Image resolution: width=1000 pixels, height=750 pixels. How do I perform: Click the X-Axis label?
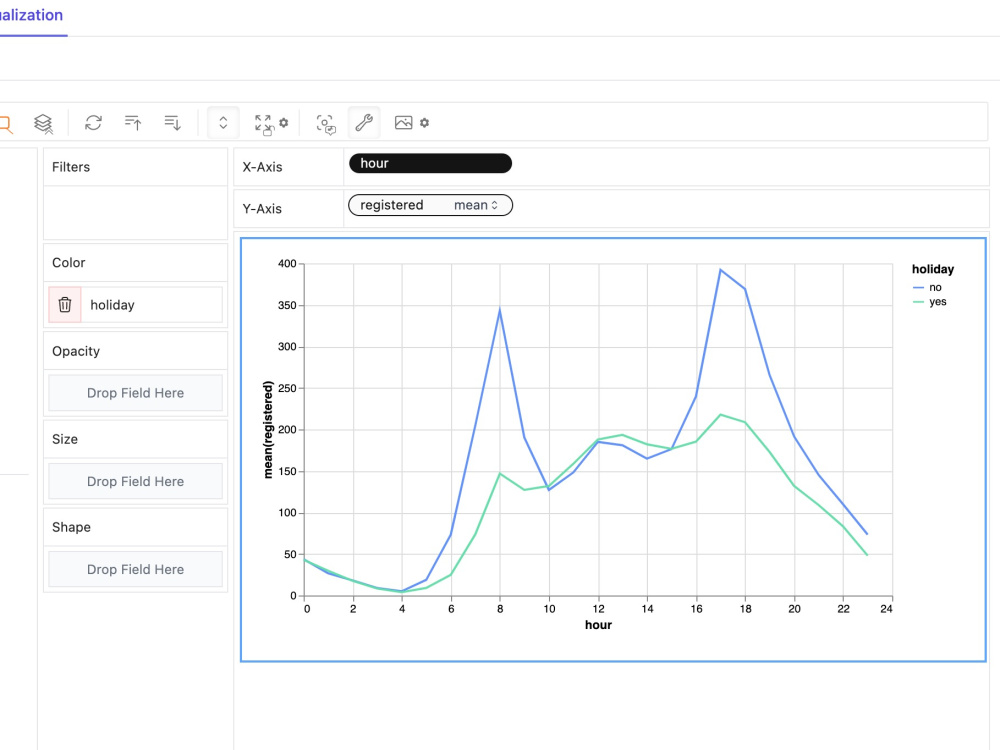(x=262, y=167)
